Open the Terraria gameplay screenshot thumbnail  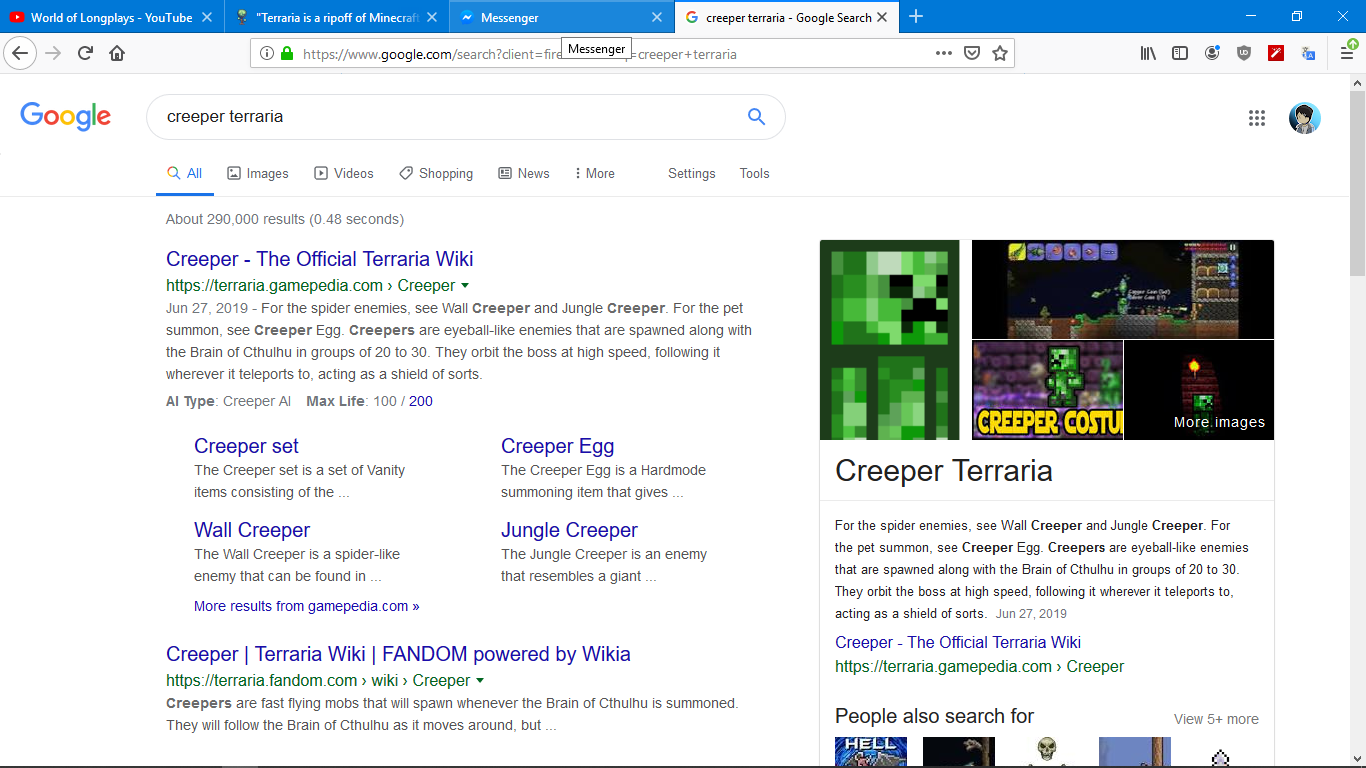click(1123, 289)
